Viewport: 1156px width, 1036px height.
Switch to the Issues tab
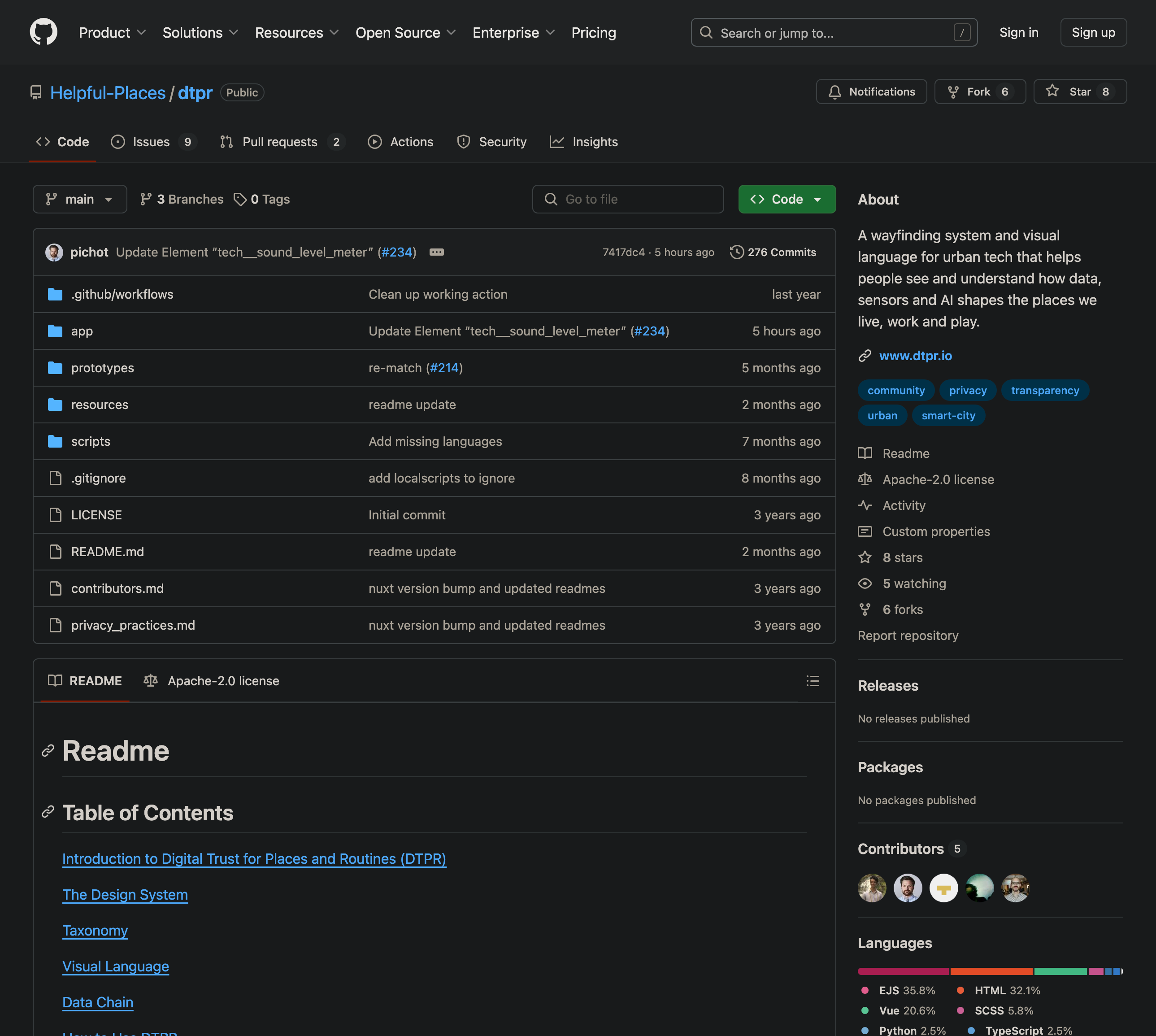tap(153, 142)
